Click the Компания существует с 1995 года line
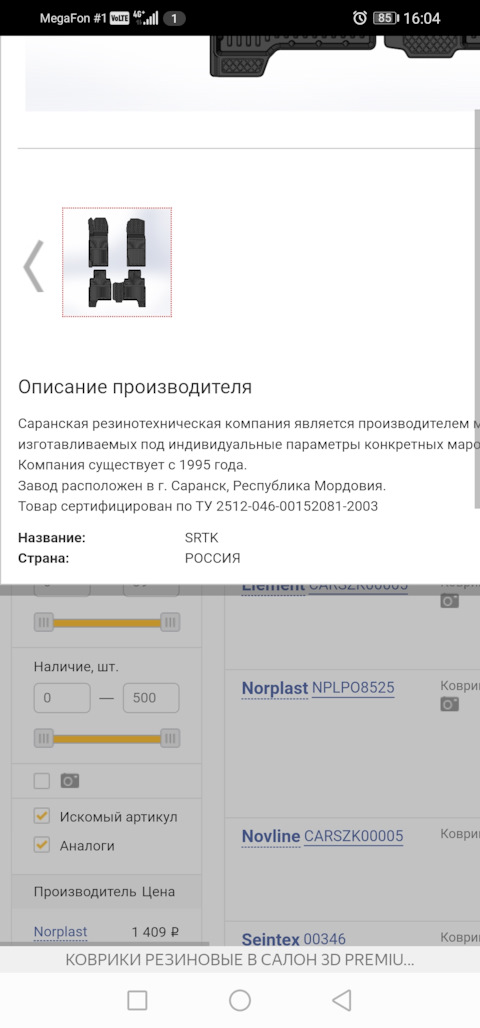Viewport: 480px width, 1028px height. 132,465
